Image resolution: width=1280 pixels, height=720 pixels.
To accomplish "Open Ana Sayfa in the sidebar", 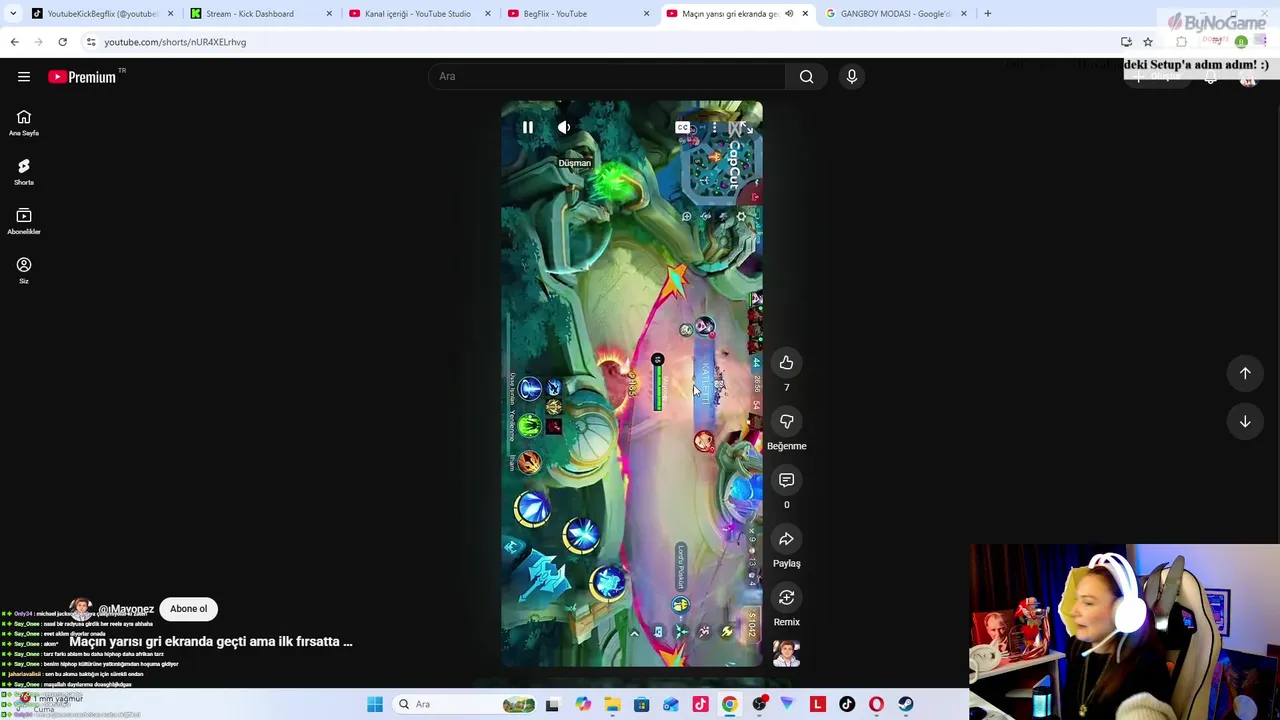I will pyautogui.click(x=24, y=123).
